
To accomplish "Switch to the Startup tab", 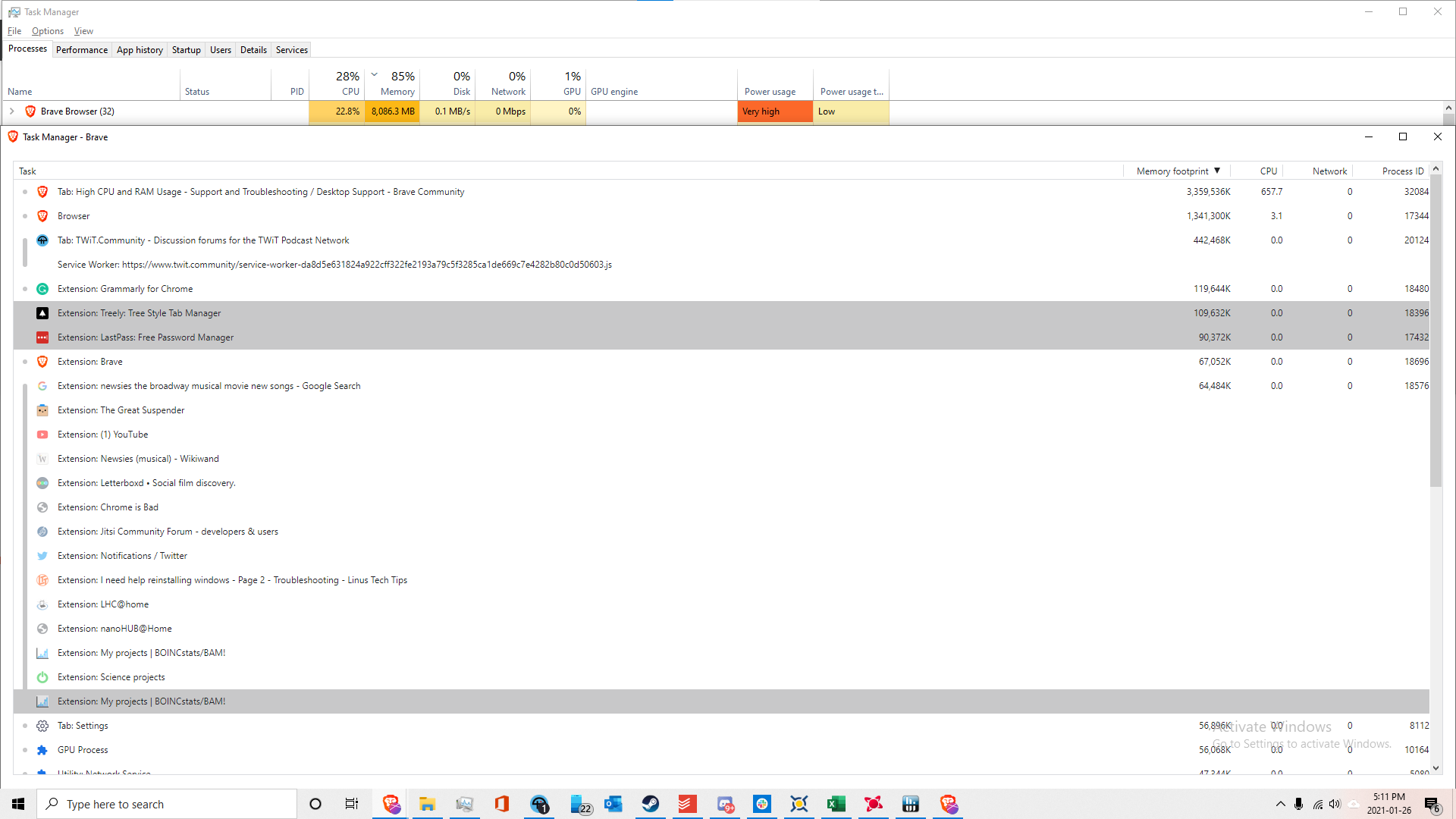I will pyautogui.click(x=186, y=50).
